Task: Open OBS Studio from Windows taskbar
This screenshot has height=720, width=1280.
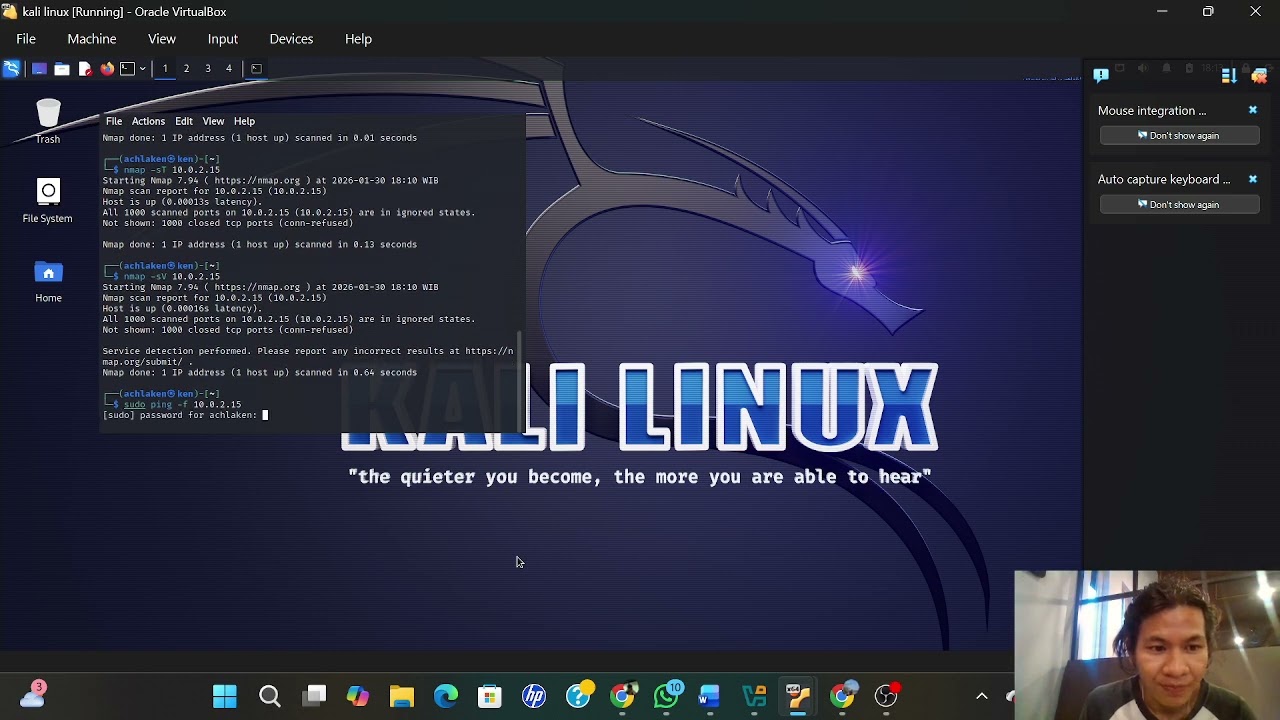Action: point(886,696)
